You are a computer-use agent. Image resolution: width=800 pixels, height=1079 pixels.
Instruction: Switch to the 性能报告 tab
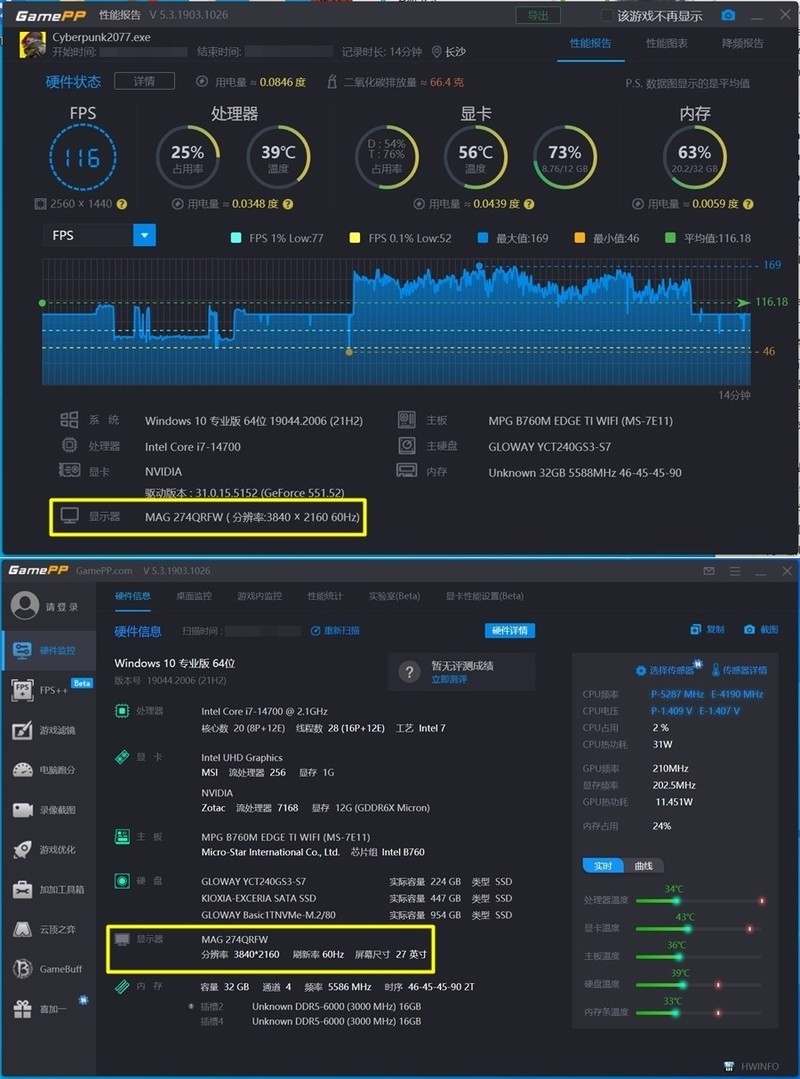(590, 43)
